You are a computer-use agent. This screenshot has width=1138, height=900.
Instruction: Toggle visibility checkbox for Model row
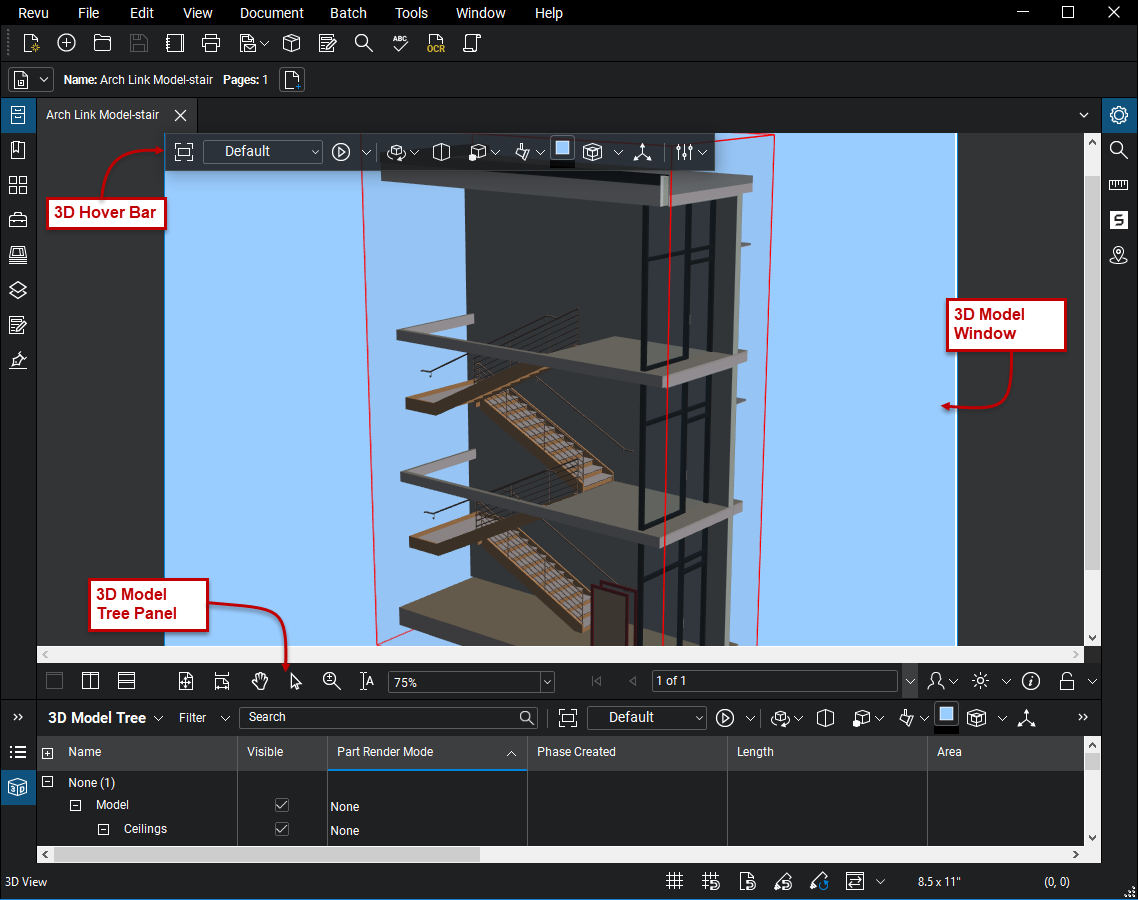pos(282,805)
